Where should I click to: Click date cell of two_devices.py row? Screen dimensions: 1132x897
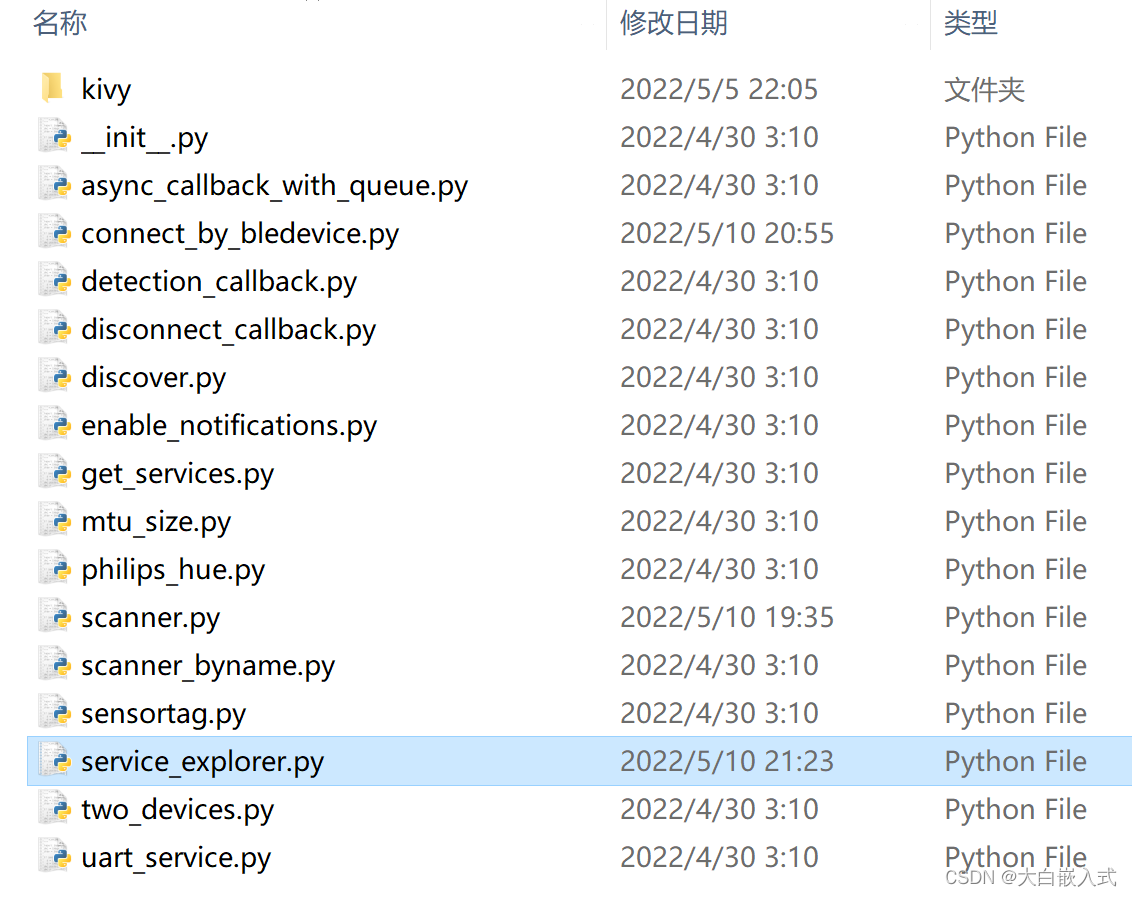(x=719, y=810)
